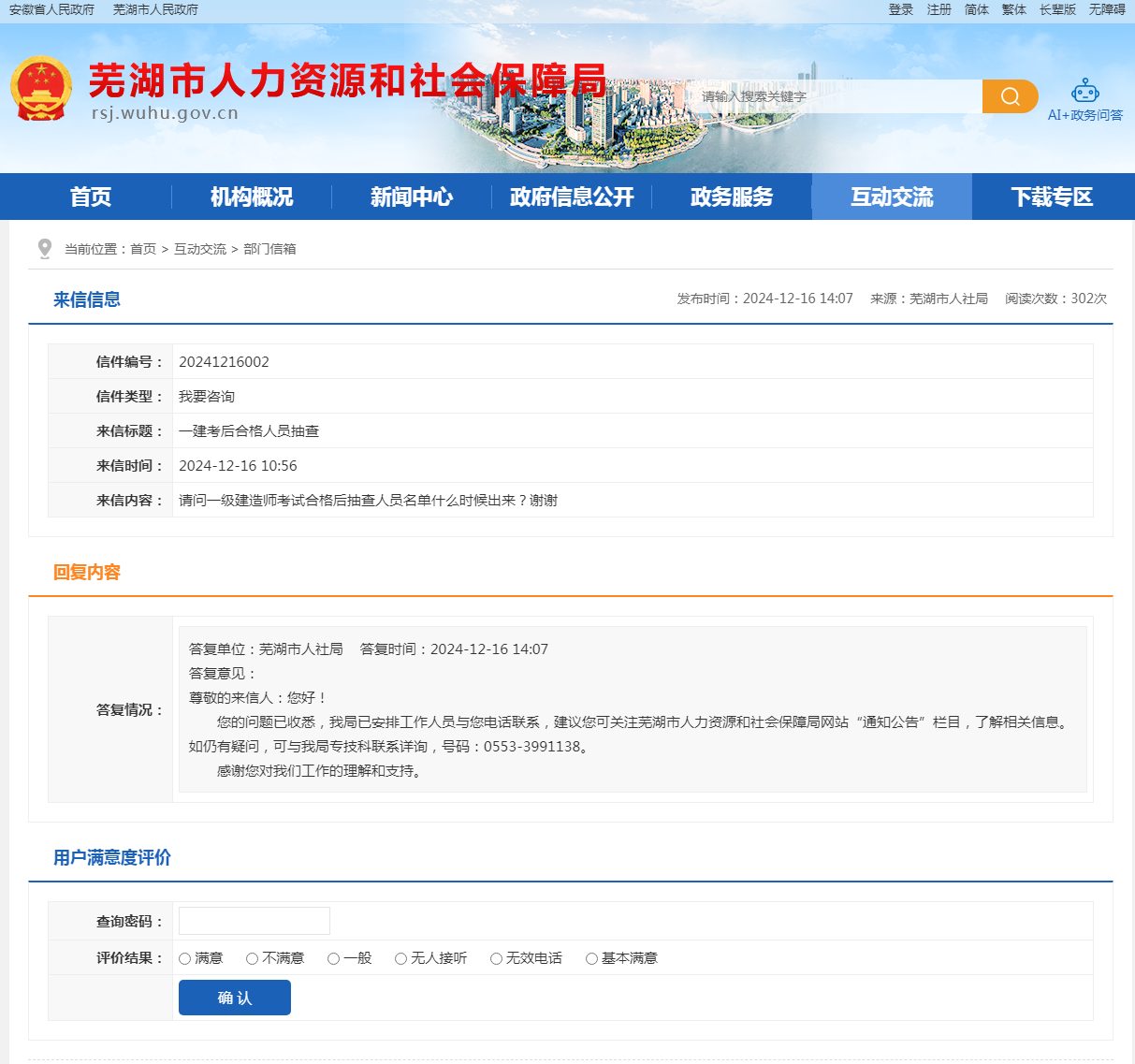Viewport: 1135px width, 1064px height.
Task: Click the 查询密码 input field
Action: [x=255, y=921]
